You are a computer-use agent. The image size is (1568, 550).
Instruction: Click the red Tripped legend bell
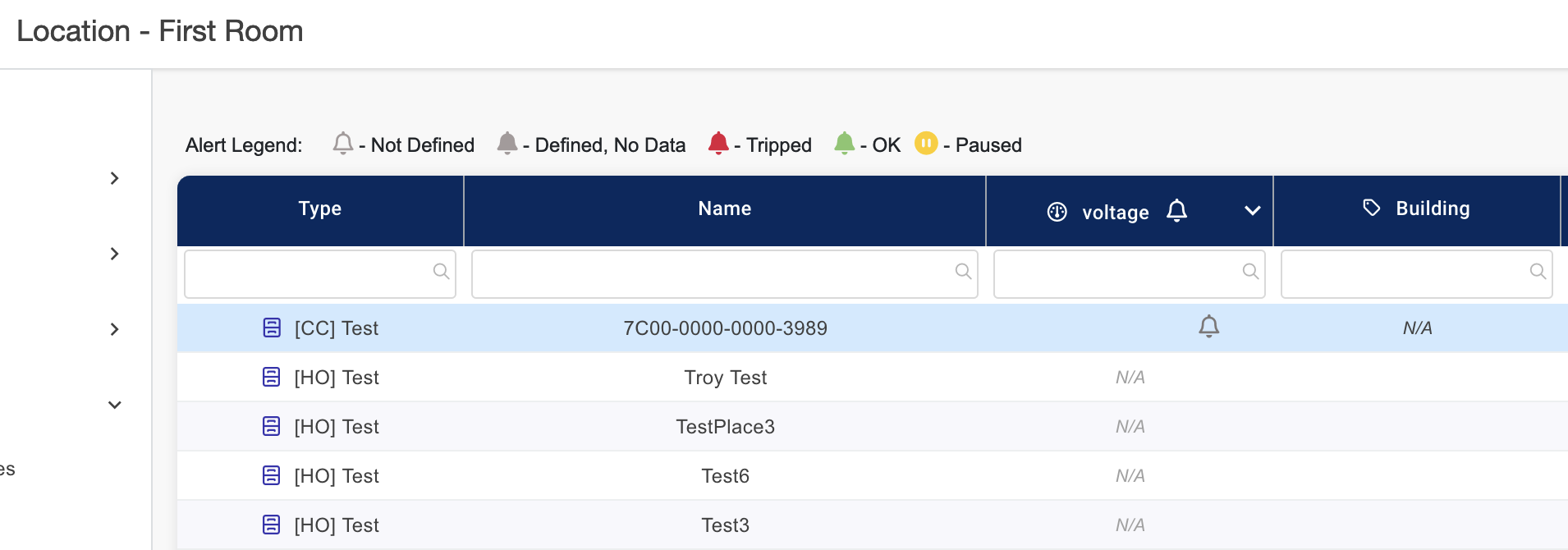(x=718, y=144)
